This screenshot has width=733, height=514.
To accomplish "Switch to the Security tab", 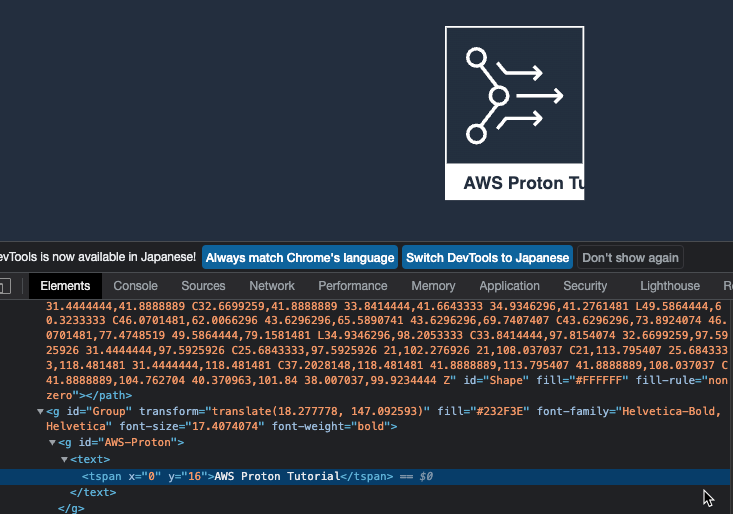I will click(x=585, y=286).
